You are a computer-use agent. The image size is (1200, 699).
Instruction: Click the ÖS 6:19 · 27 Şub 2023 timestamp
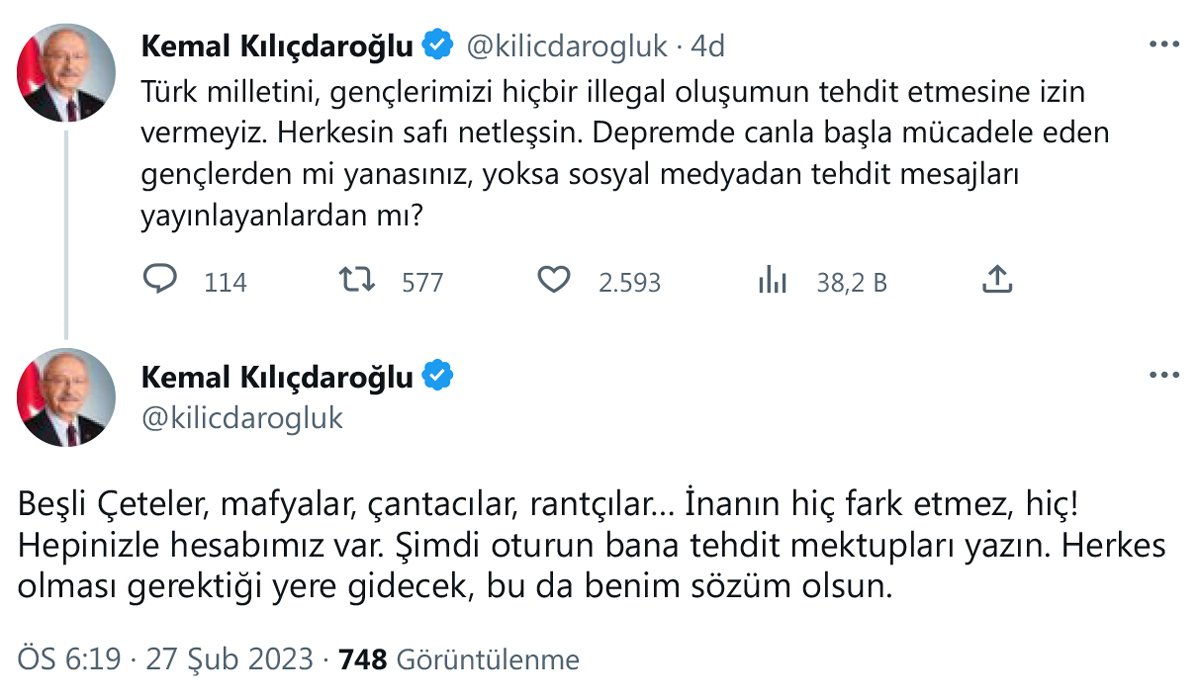(167, 660)
